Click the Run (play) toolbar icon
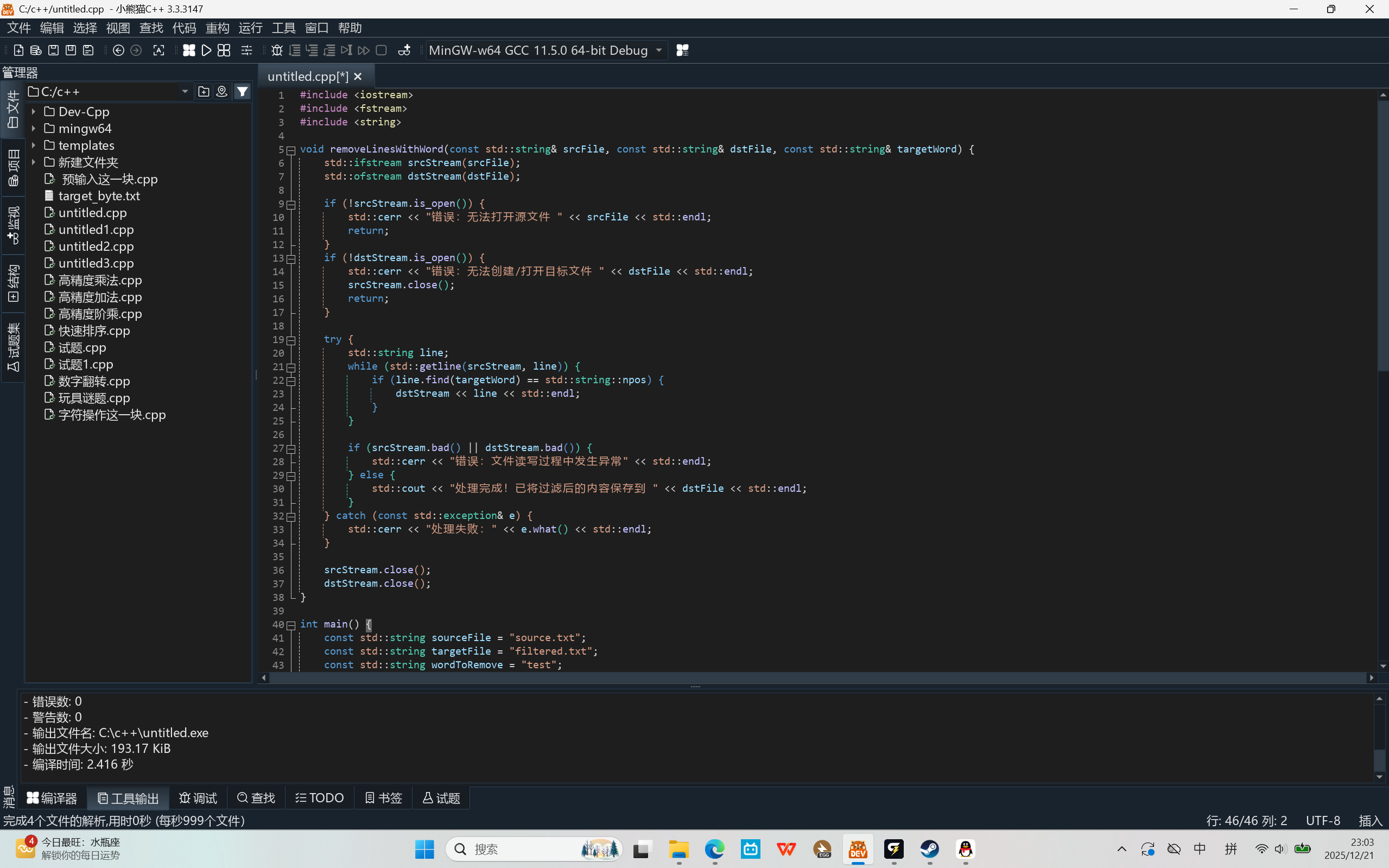The width and height of the screenshot is (1389, 868). (207, 50)
